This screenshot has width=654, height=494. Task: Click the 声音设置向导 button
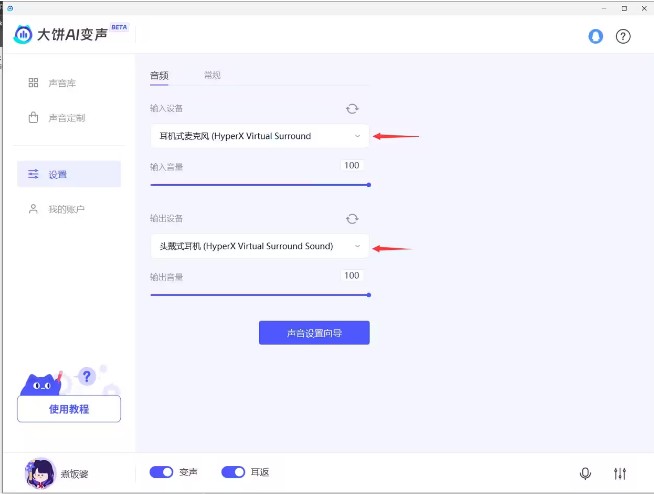pyautogui.click(x=314, y=333)
